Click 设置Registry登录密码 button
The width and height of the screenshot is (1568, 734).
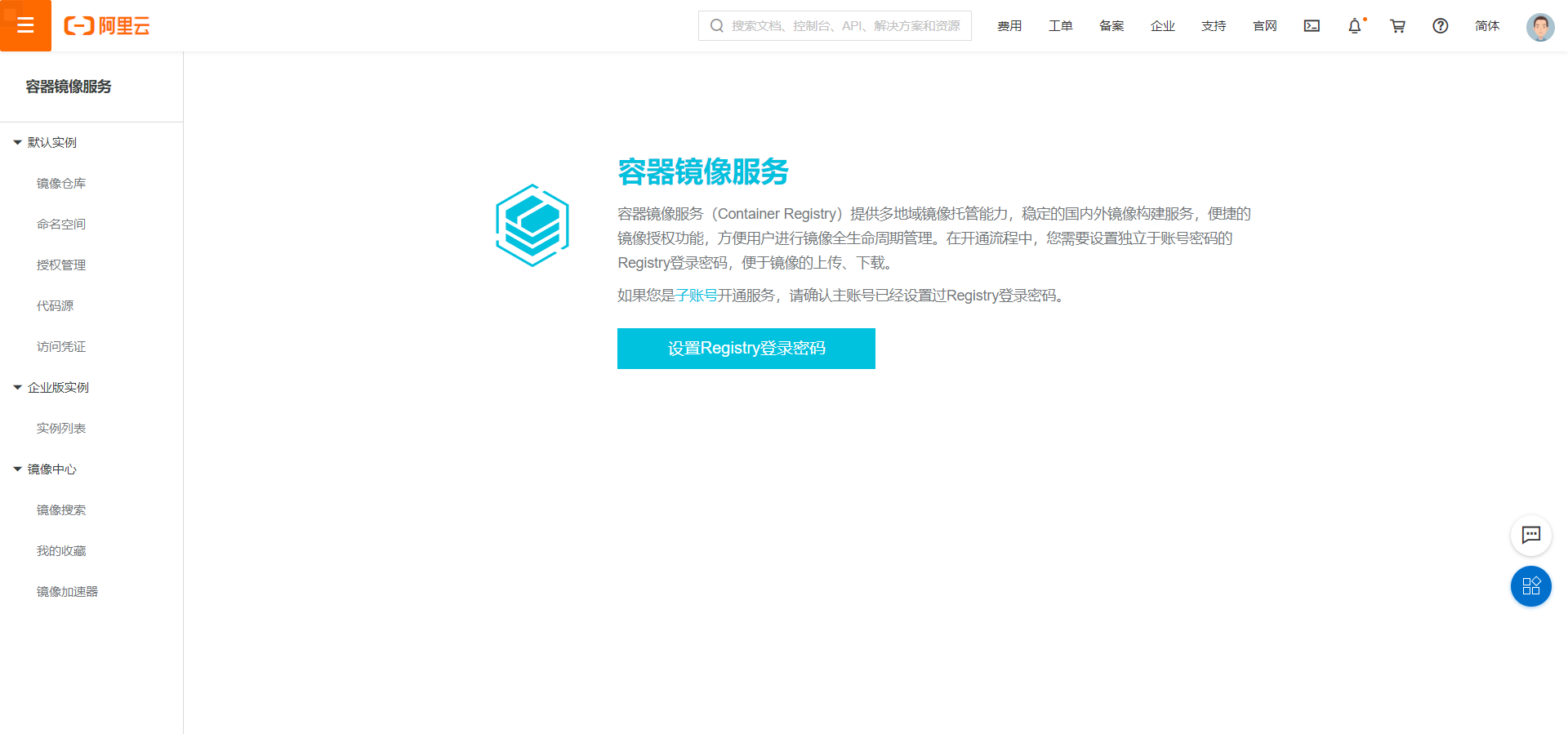point(746,349)
